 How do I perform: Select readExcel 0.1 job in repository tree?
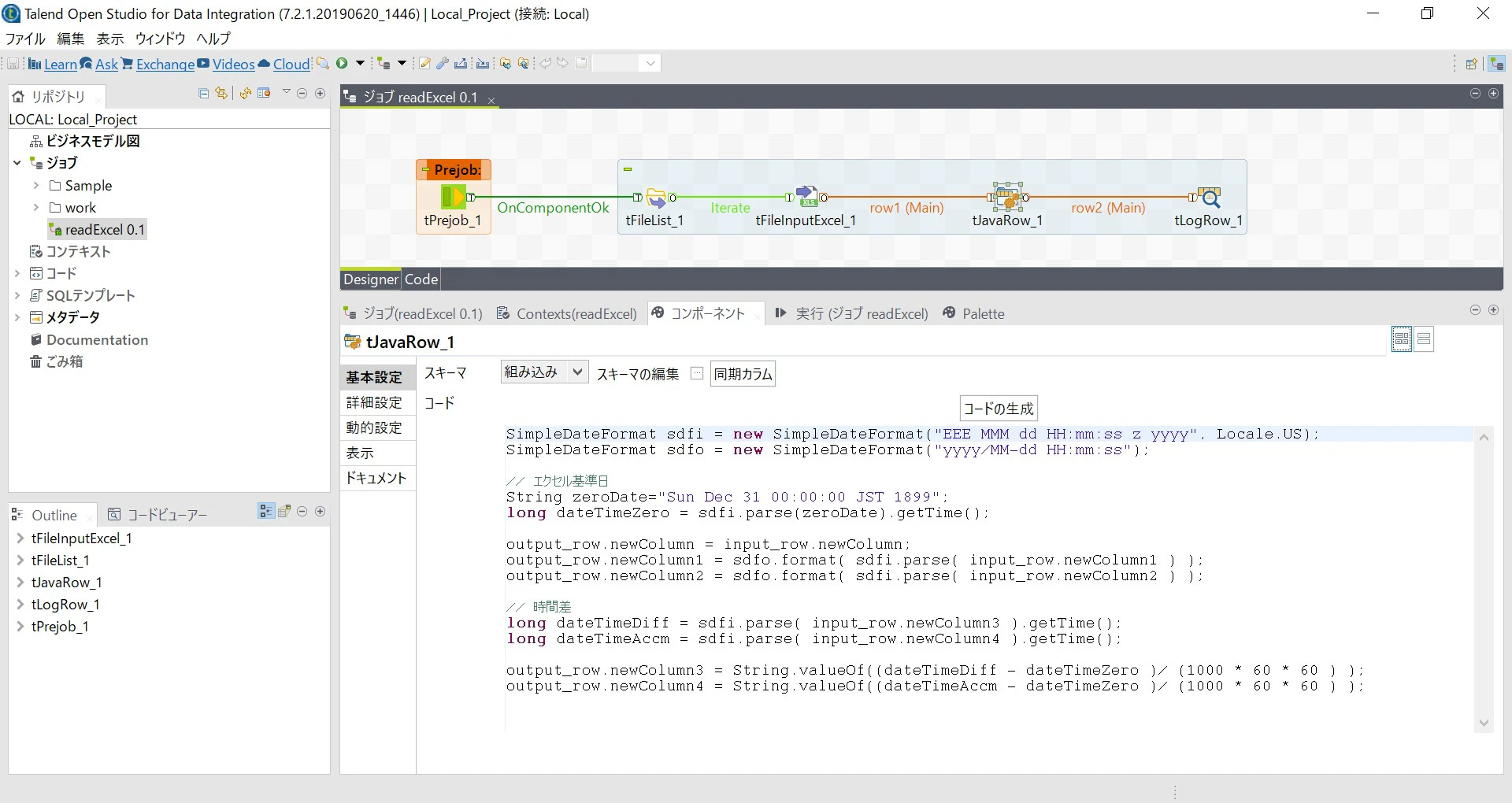tap(98, 230)
